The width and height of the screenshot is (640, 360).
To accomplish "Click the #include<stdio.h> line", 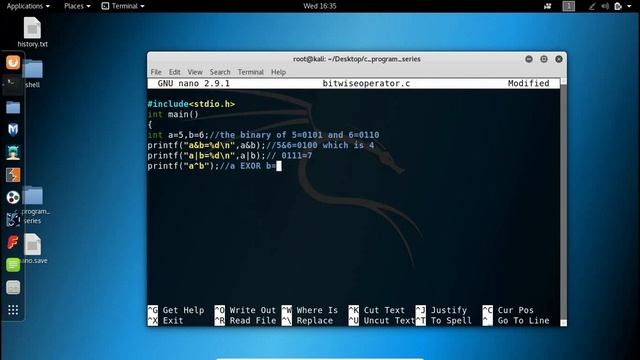I will 191,104.
